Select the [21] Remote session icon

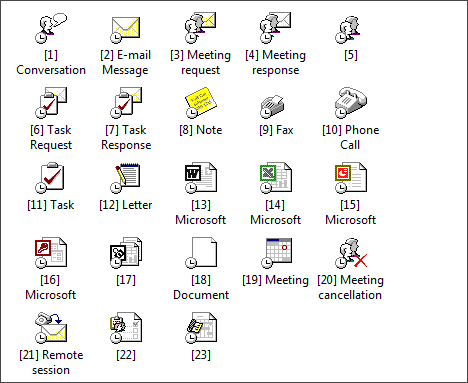[51, 328]
